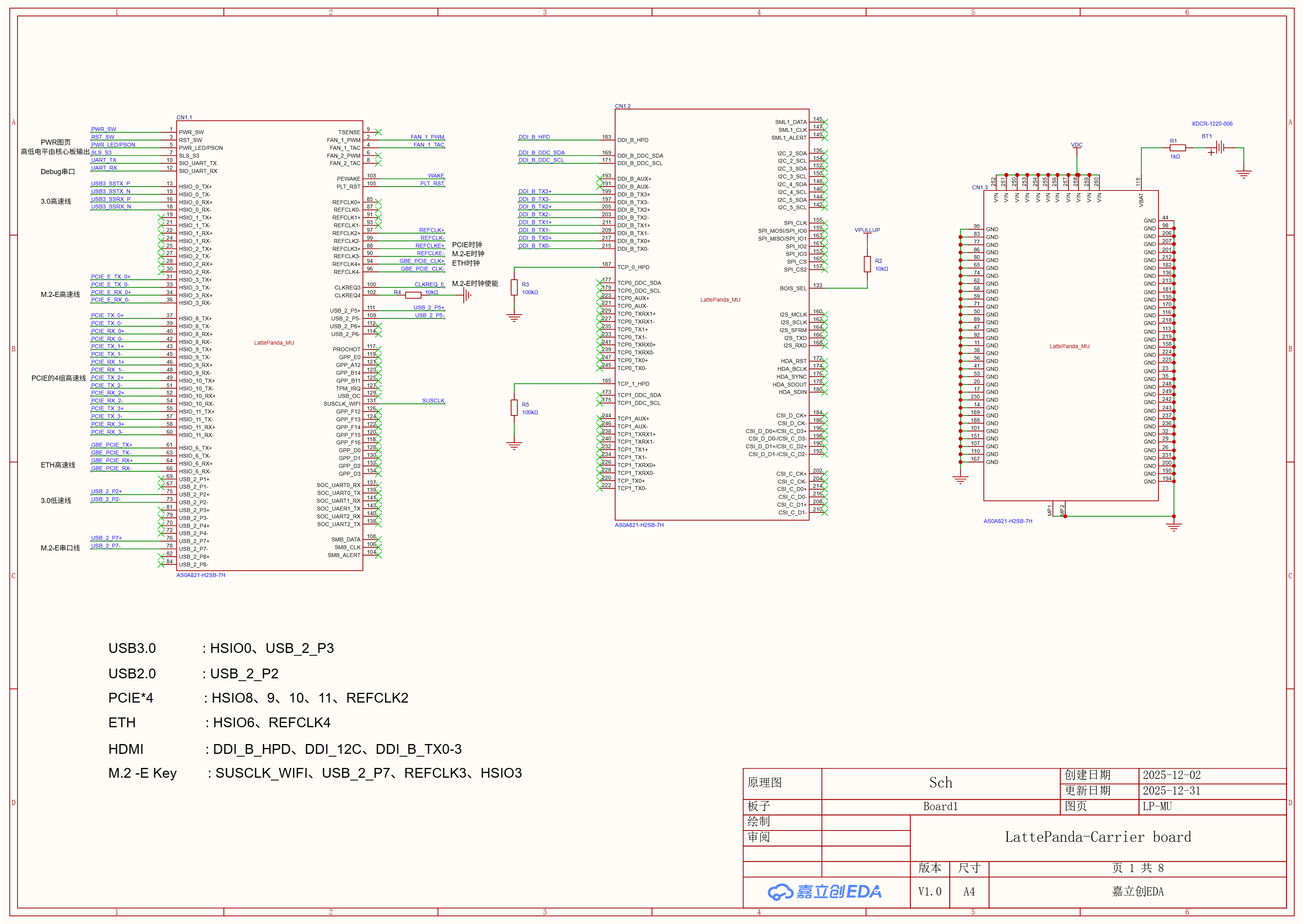The image size is (1304, 924).
Task: Select the "M.2 -E Key" note heading
Action: [142, 773]
